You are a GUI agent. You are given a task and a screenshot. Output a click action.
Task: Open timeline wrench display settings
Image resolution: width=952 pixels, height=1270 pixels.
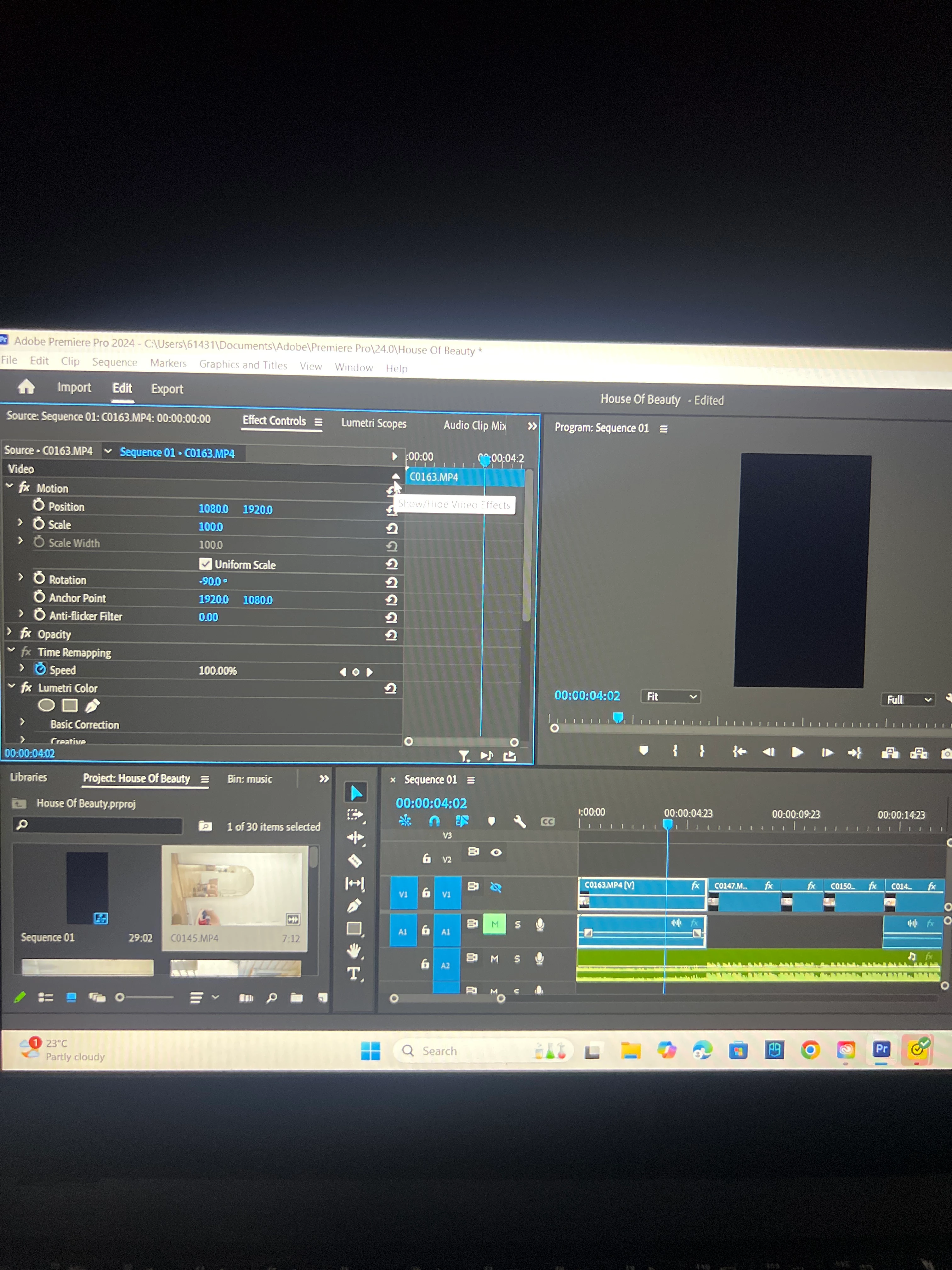(519, 821)
